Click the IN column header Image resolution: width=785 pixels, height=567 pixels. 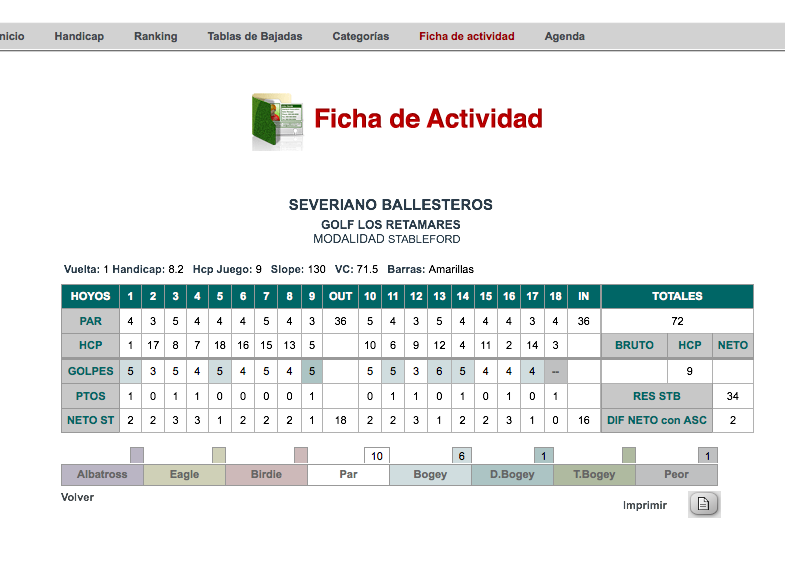pos(584,296)
